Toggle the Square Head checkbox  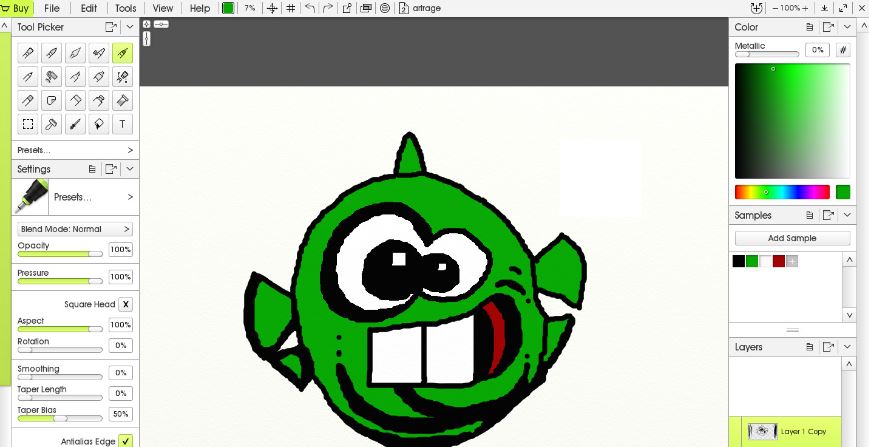(x=126, y=304)
